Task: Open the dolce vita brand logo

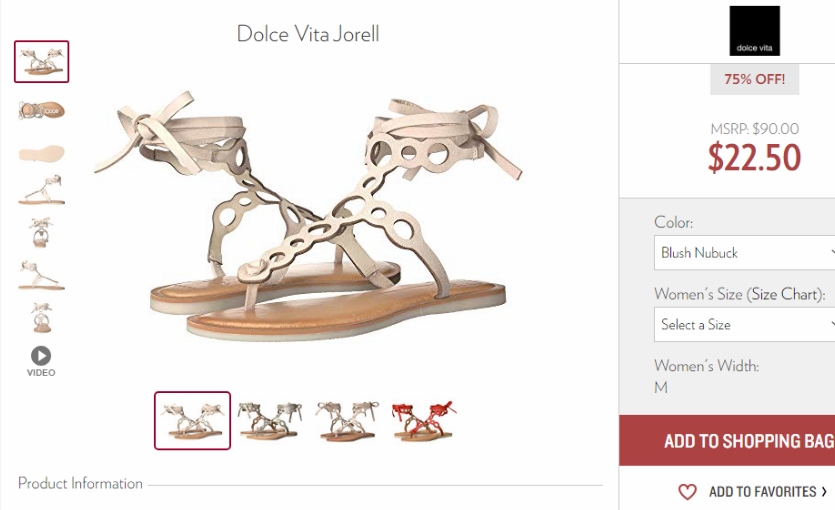Action: click(754, 31)
